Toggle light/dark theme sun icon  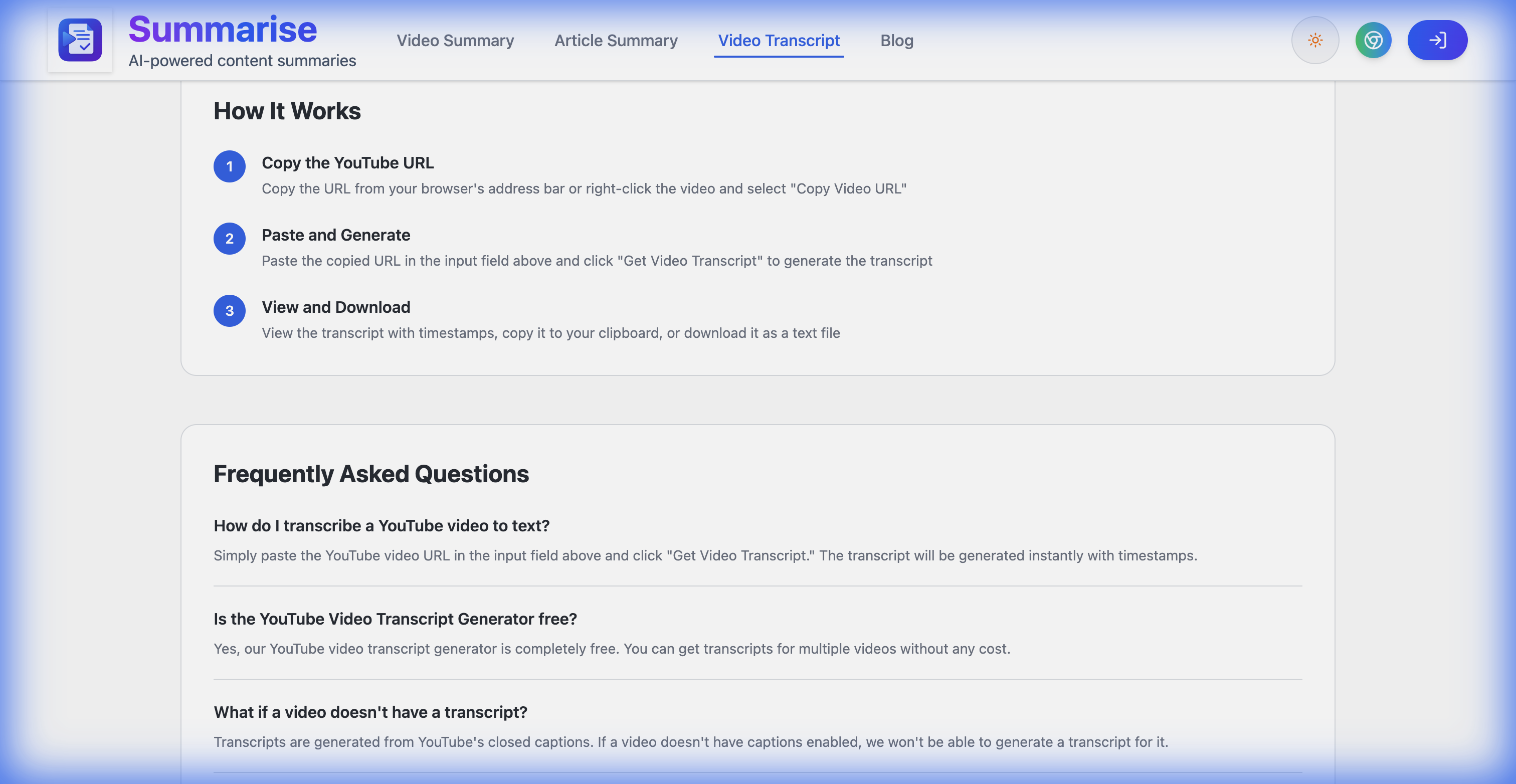point(1315,40)
